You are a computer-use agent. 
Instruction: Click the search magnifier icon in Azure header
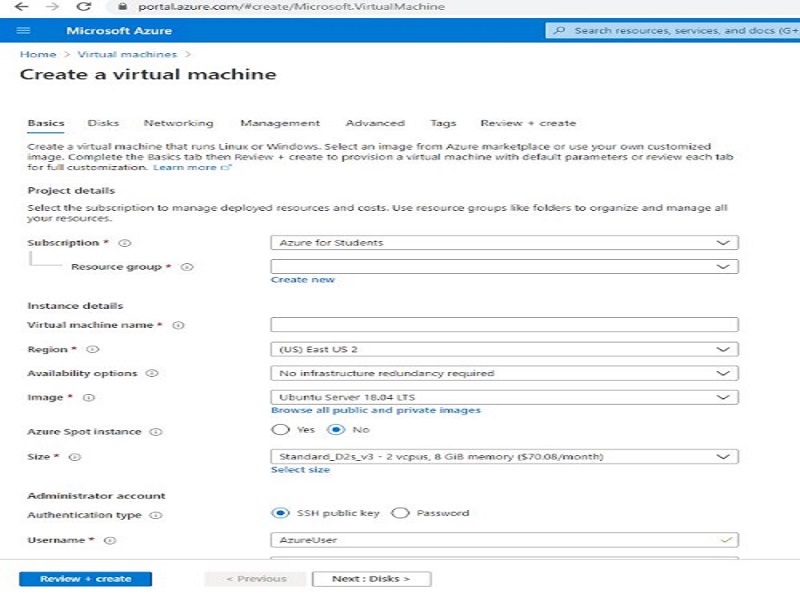tap(559, 31)
